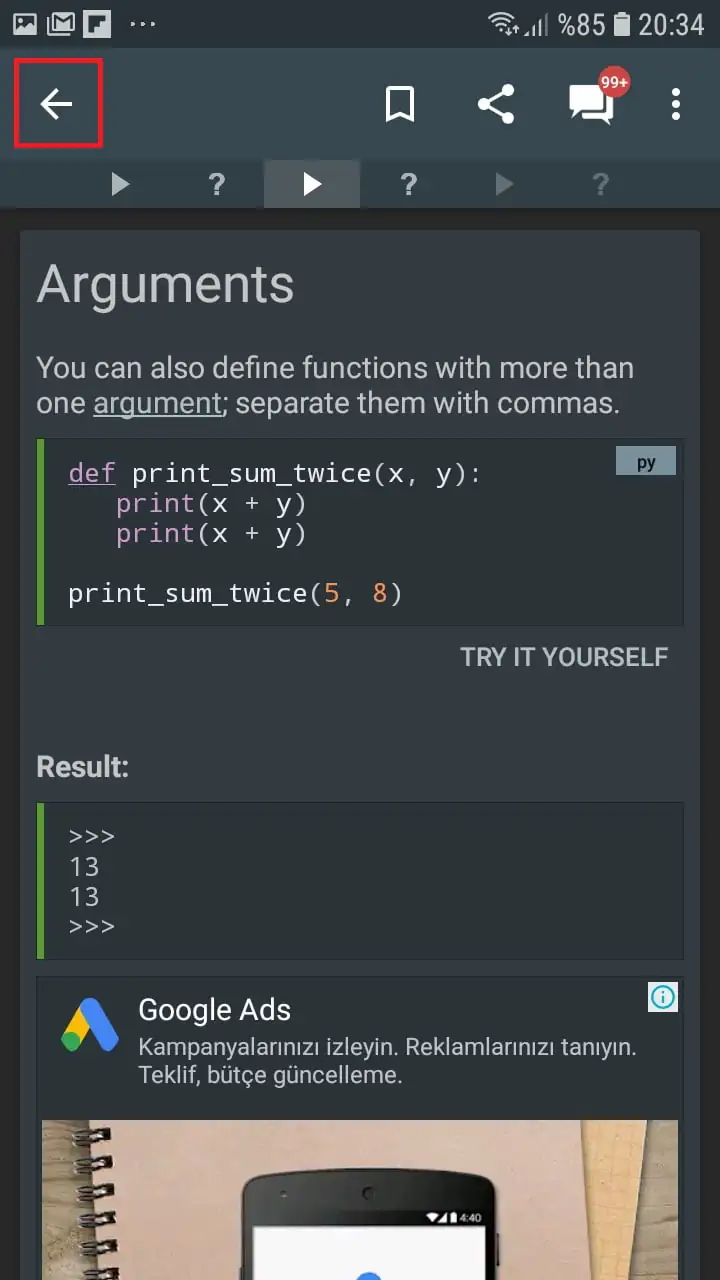Tap the py language label

(x=646, y=462)
